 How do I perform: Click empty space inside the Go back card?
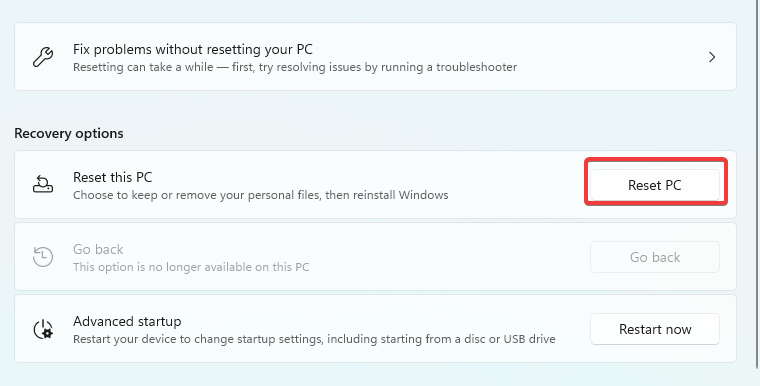pyautogui.click(x=446, y=257)
